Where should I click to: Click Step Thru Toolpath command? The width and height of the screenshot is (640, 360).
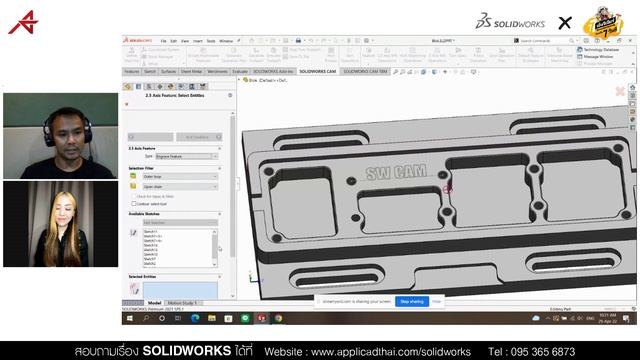click(302, 50)
